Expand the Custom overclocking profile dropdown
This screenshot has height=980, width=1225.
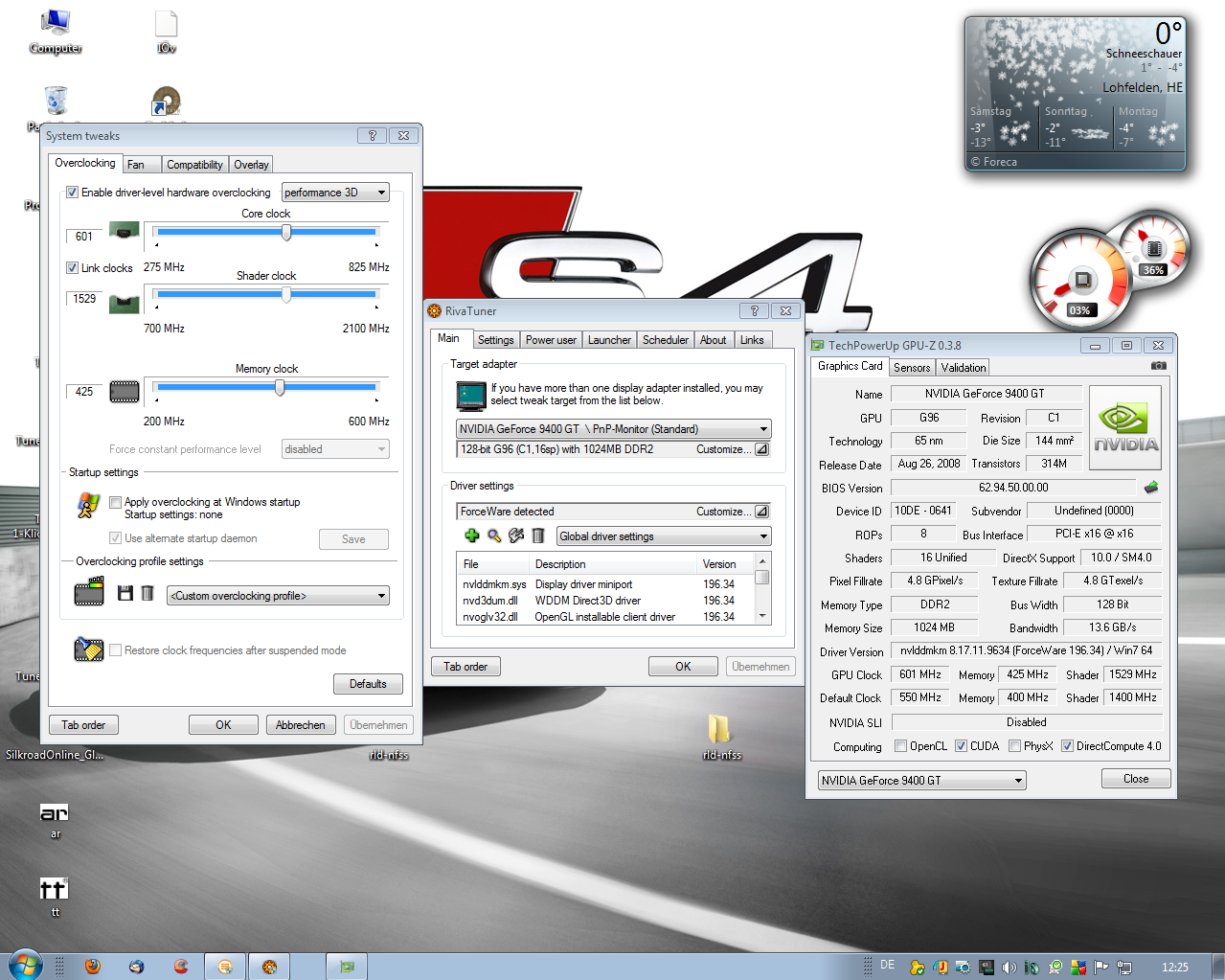(x=278, y=596)
